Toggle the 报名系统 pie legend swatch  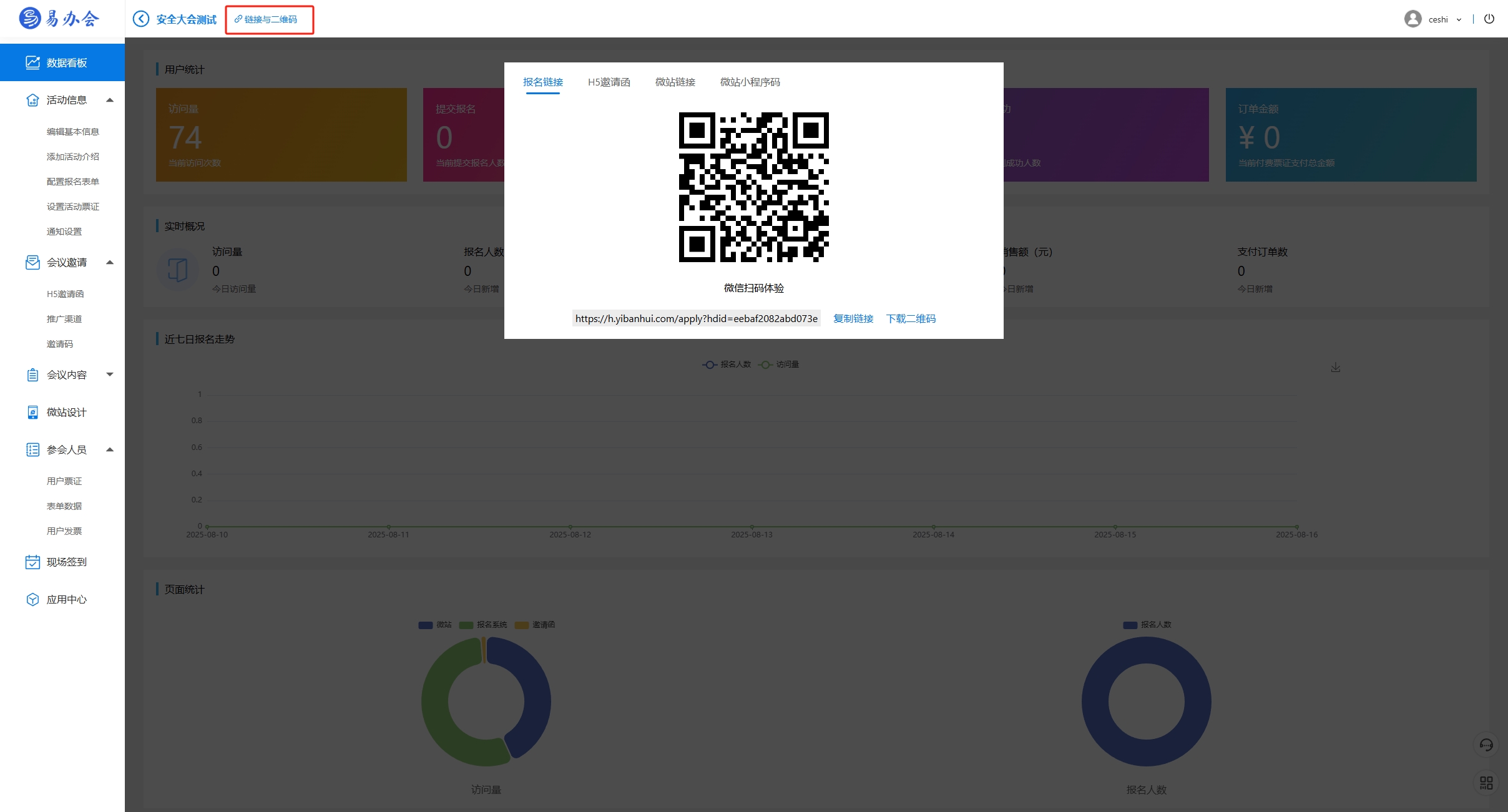(466, 625)
